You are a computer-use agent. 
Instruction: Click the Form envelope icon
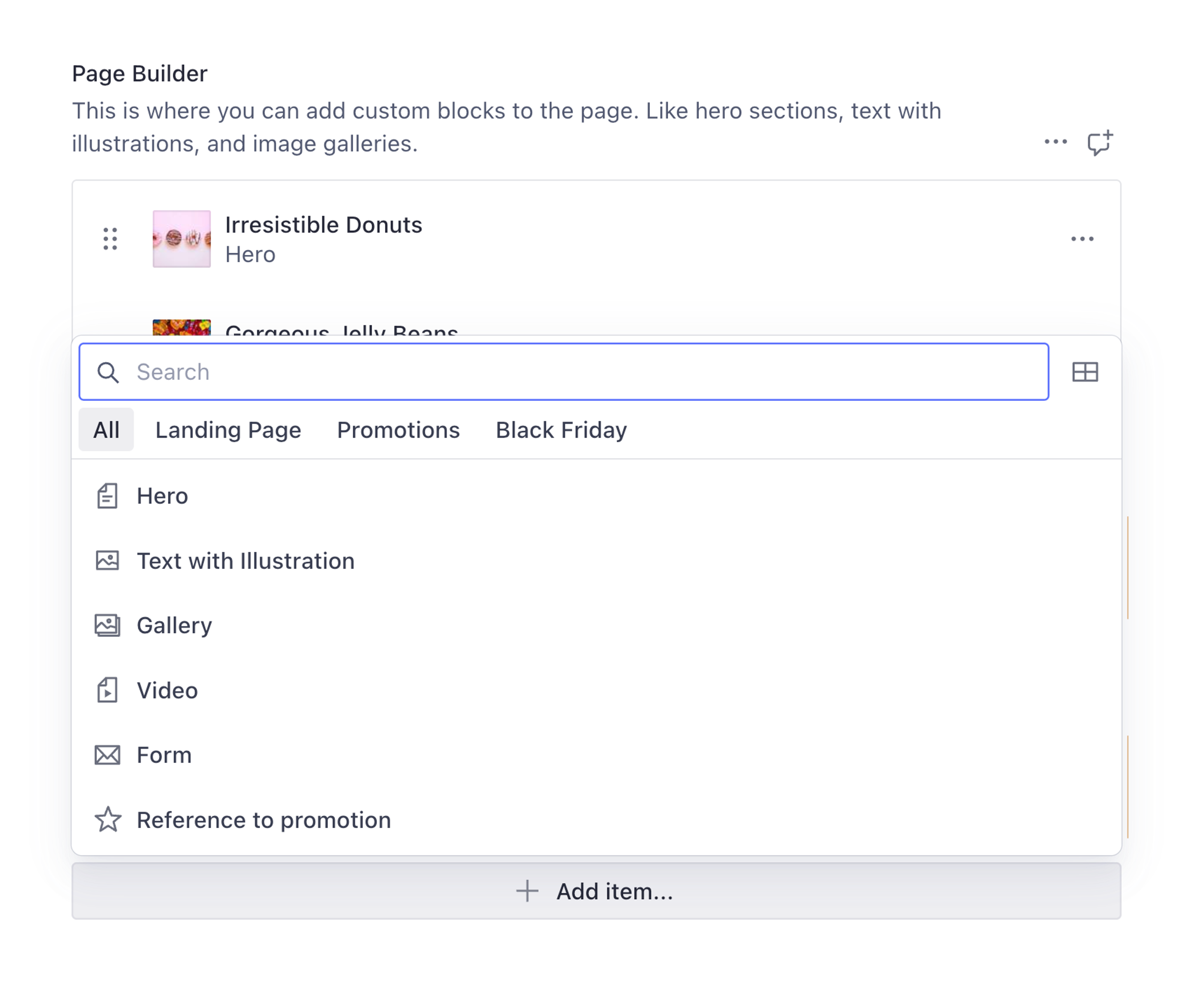point(107,755)
